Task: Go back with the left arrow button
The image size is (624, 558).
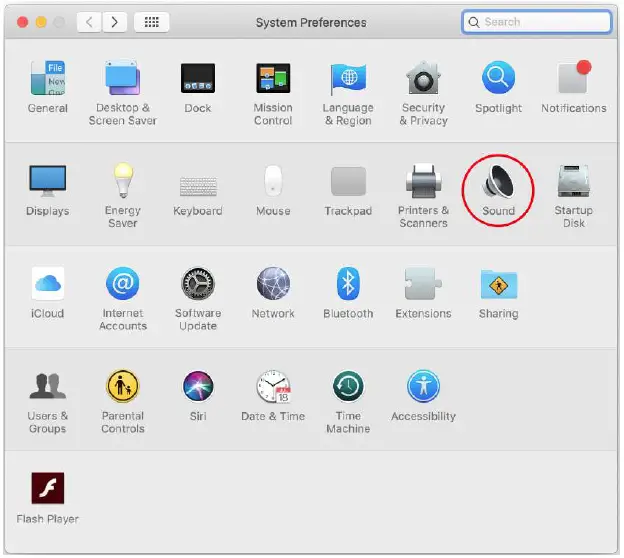Action: pyautogui.click(x=89, y=22)
